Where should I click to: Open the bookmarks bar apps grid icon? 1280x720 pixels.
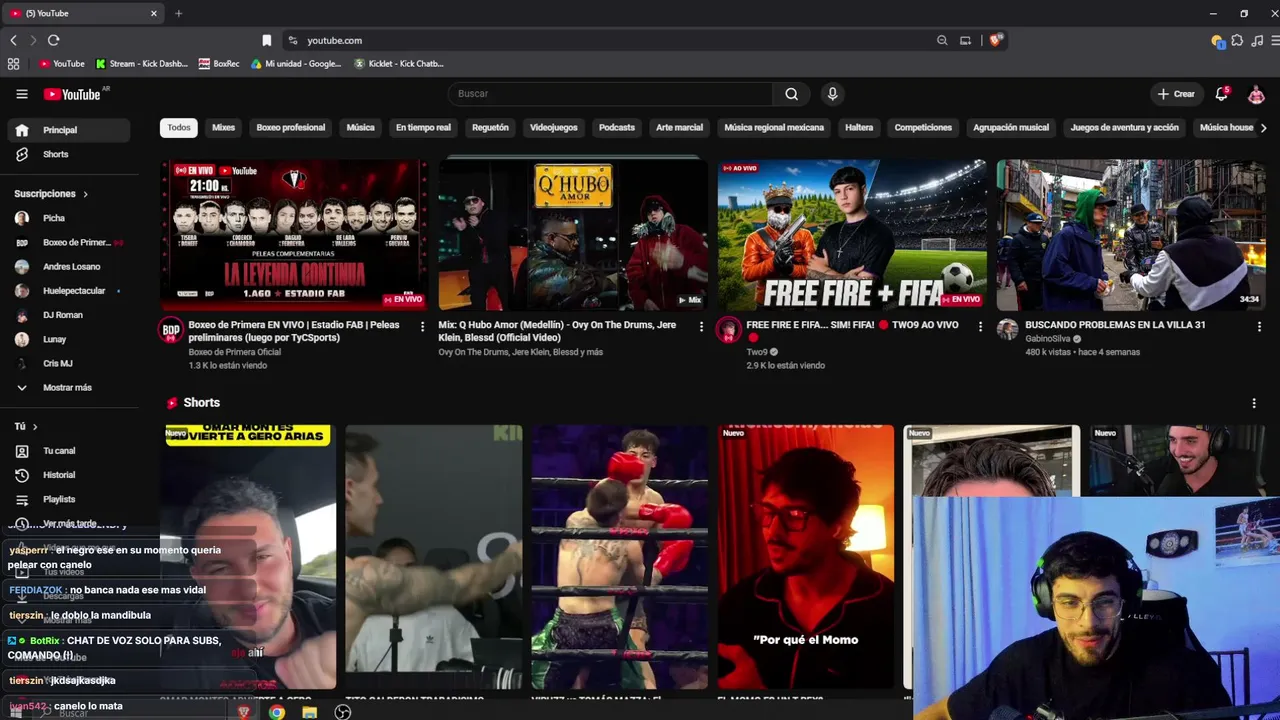[x=13, y=64]
